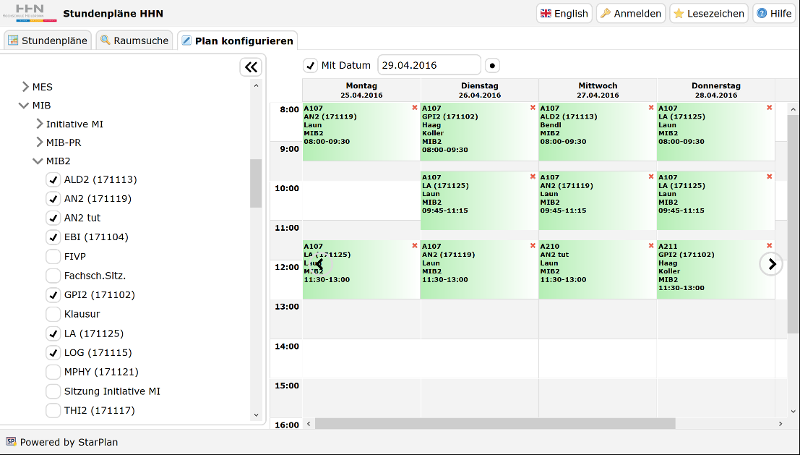The width and height of the screenshot is (800, 455).
Task: Check the Fachsch.Sitz. checkbox
Action: [53, 275]
